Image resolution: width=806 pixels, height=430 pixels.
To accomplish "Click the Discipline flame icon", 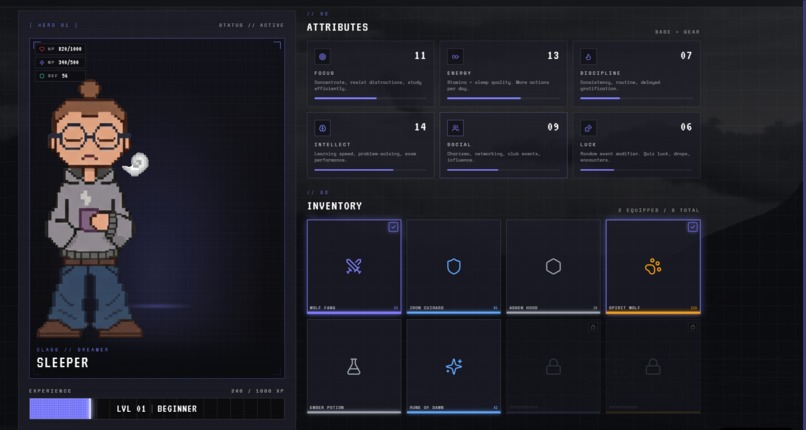I will pos(588,57).
